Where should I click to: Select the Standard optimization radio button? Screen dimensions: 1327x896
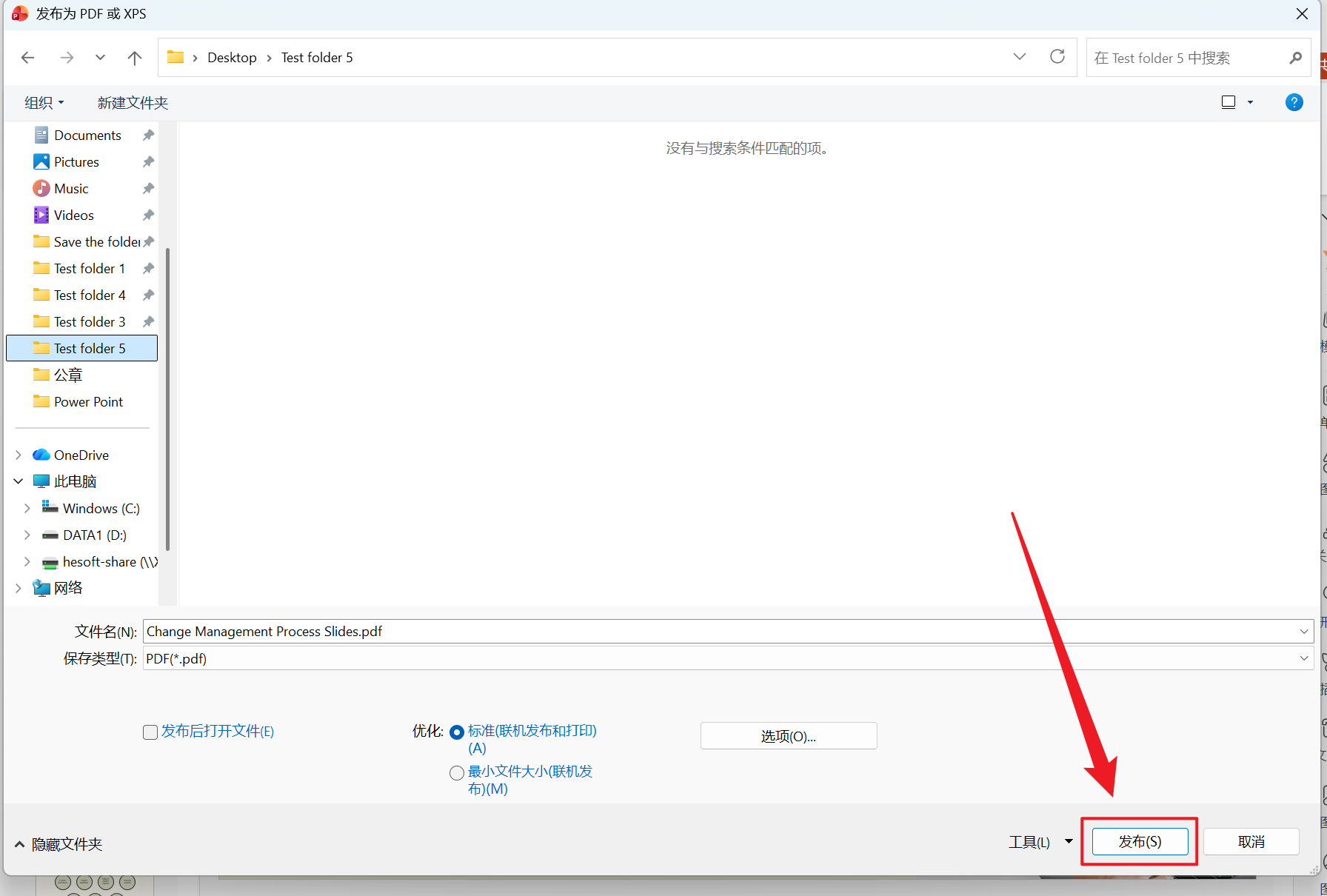pyautogui.click(x=457, y=732)
